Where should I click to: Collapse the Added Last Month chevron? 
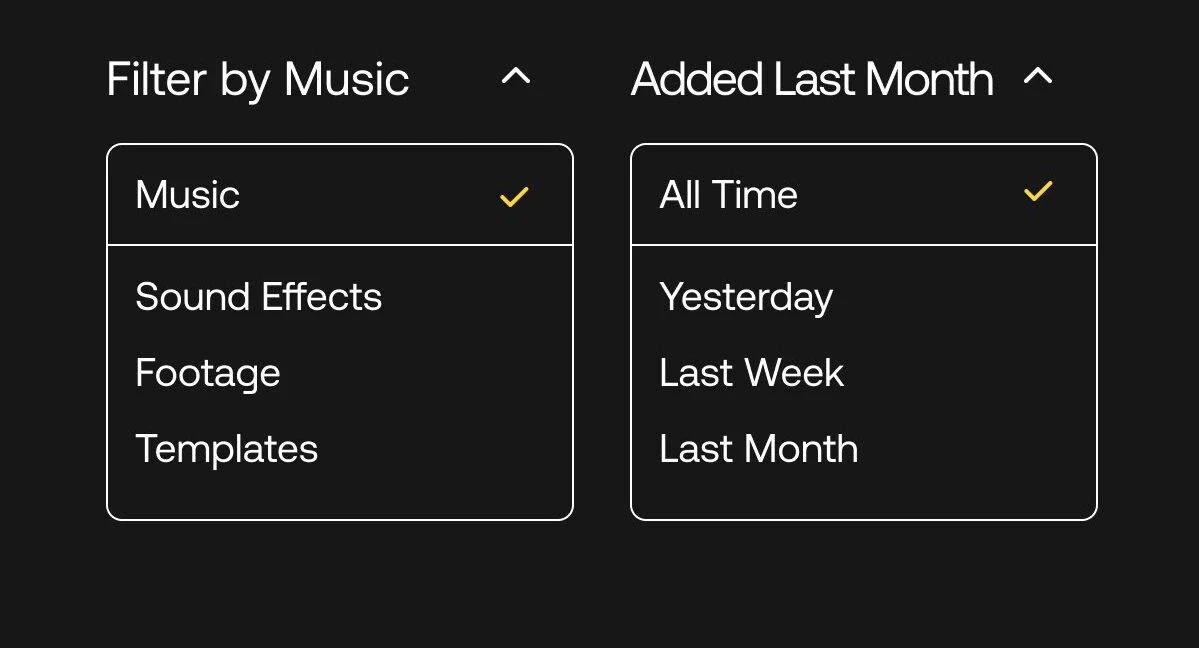tap(1038, 76)
